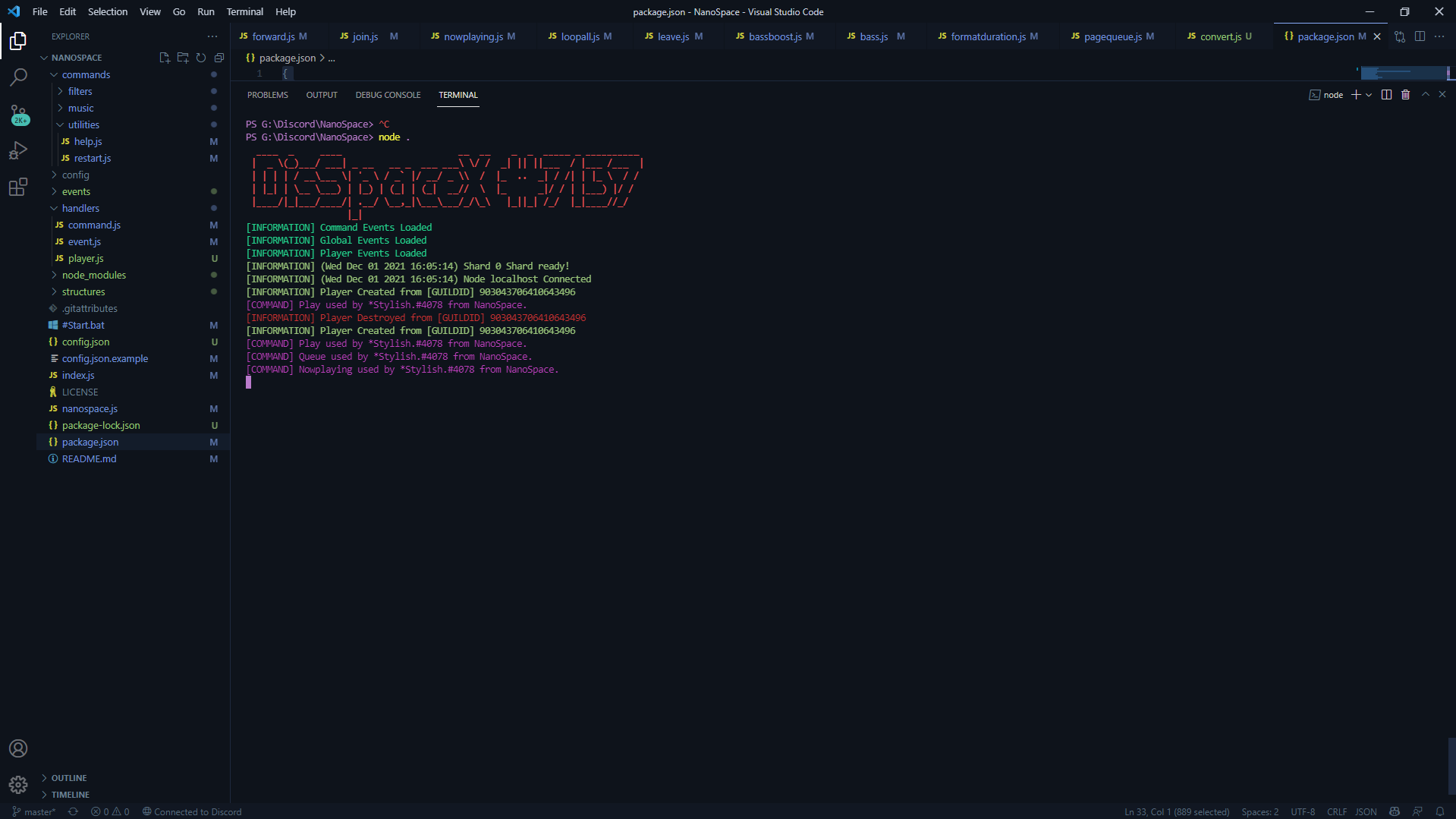Switch to the PROBLEMS tab
1456x819 pixels.
pos(268,95)
